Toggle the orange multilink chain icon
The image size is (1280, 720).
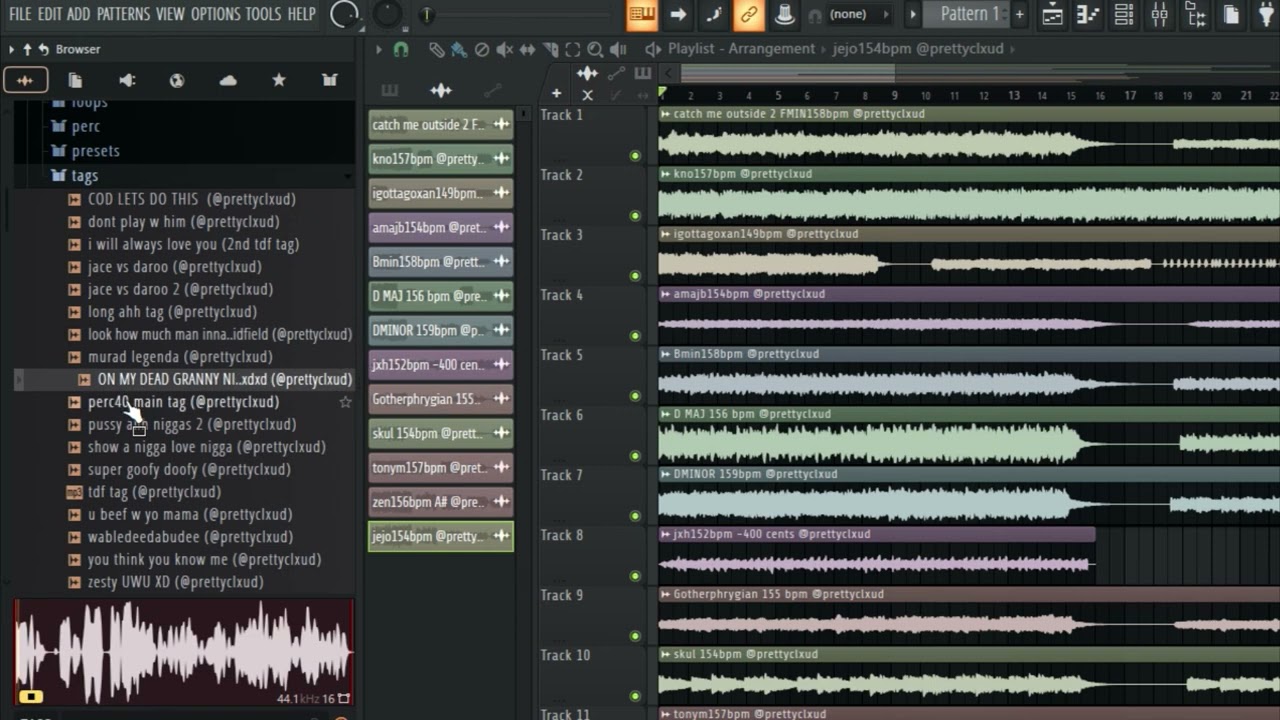tap(748, 14)
